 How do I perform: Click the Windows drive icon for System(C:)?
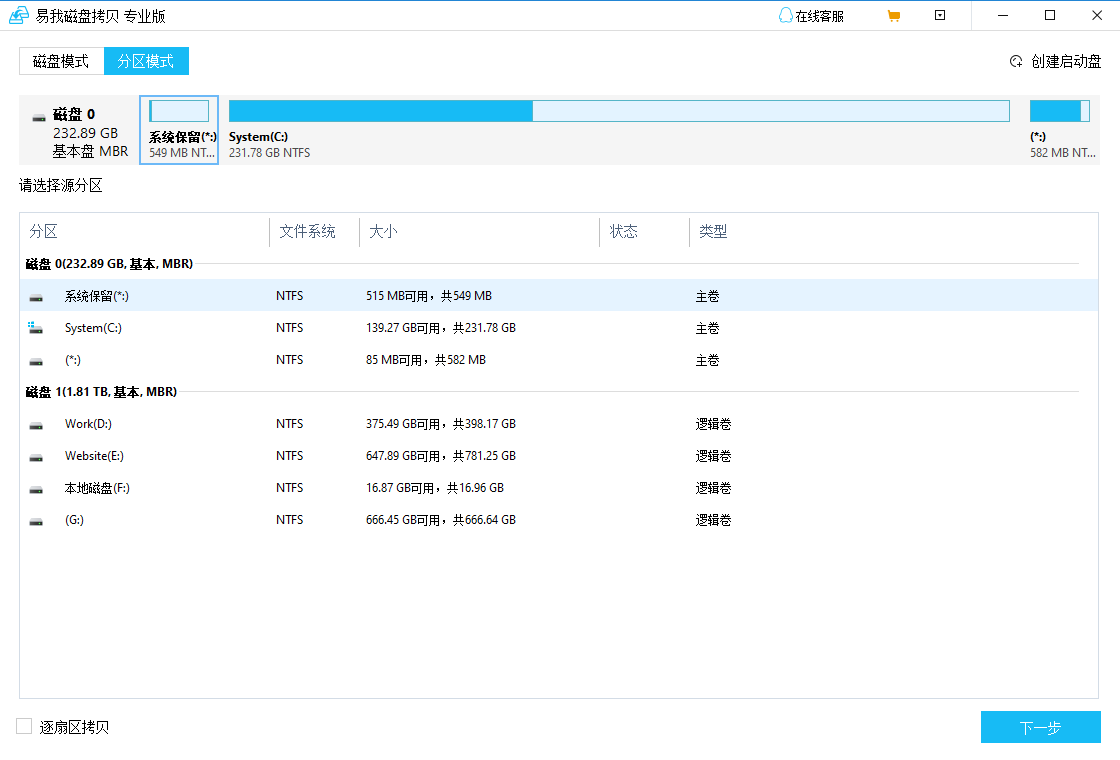click(x=35, y=328)
